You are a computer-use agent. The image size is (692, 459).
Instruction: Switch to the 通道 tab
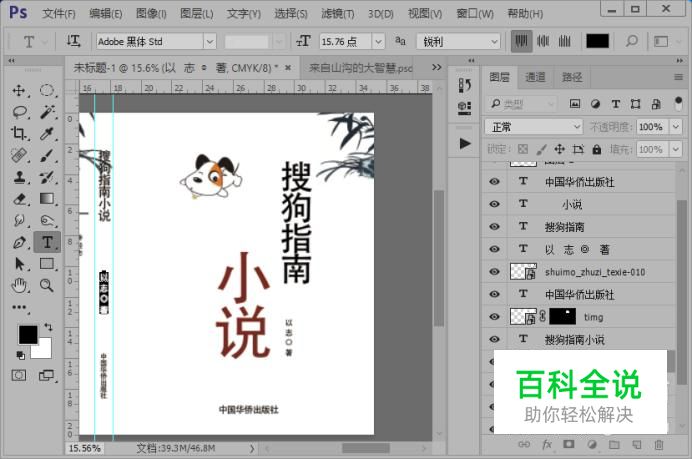(535, 77)
